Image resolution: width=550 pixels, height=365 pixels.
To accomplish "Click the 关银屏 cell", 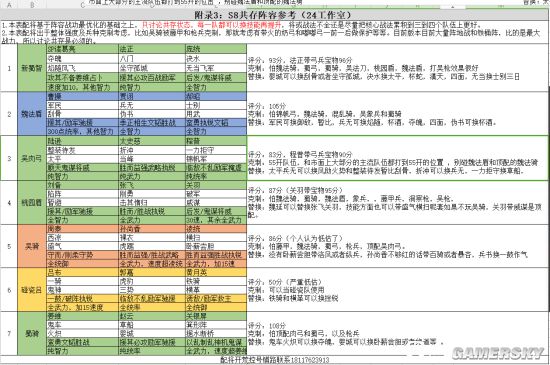I will coord(216,316).
